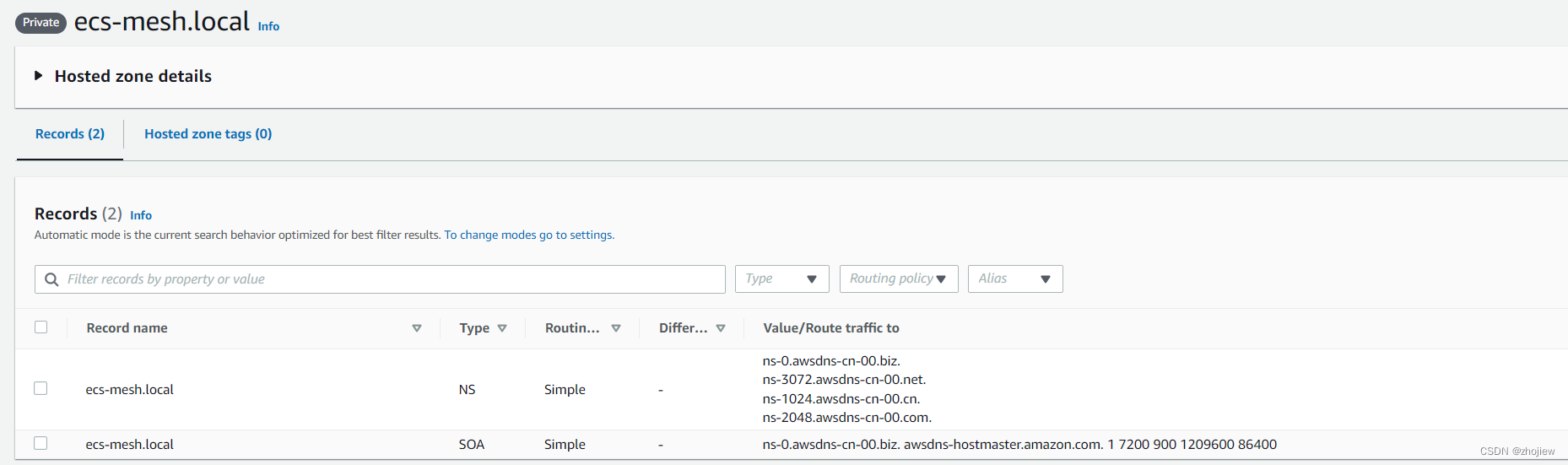Open the Alias filter dropdown
Viewport: 1568px width, 465px height.
pos(1015,278)
